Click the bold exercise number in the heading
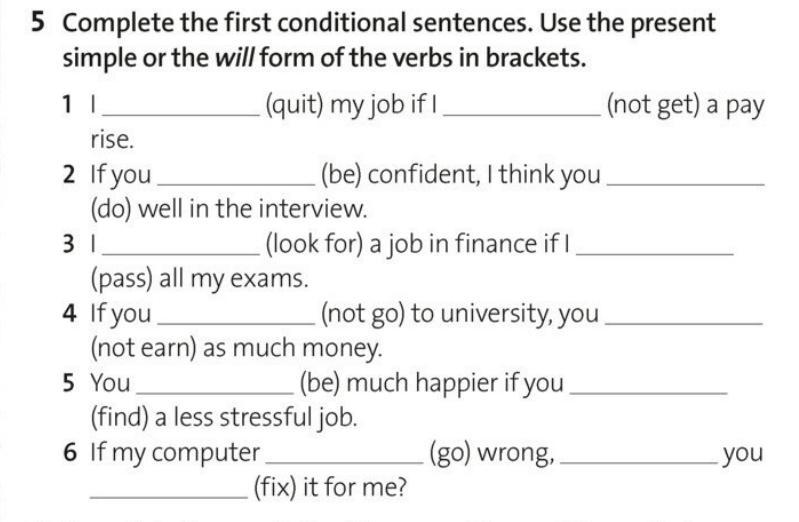The width and height of the screenshot is (799, 522). (37, 24)
